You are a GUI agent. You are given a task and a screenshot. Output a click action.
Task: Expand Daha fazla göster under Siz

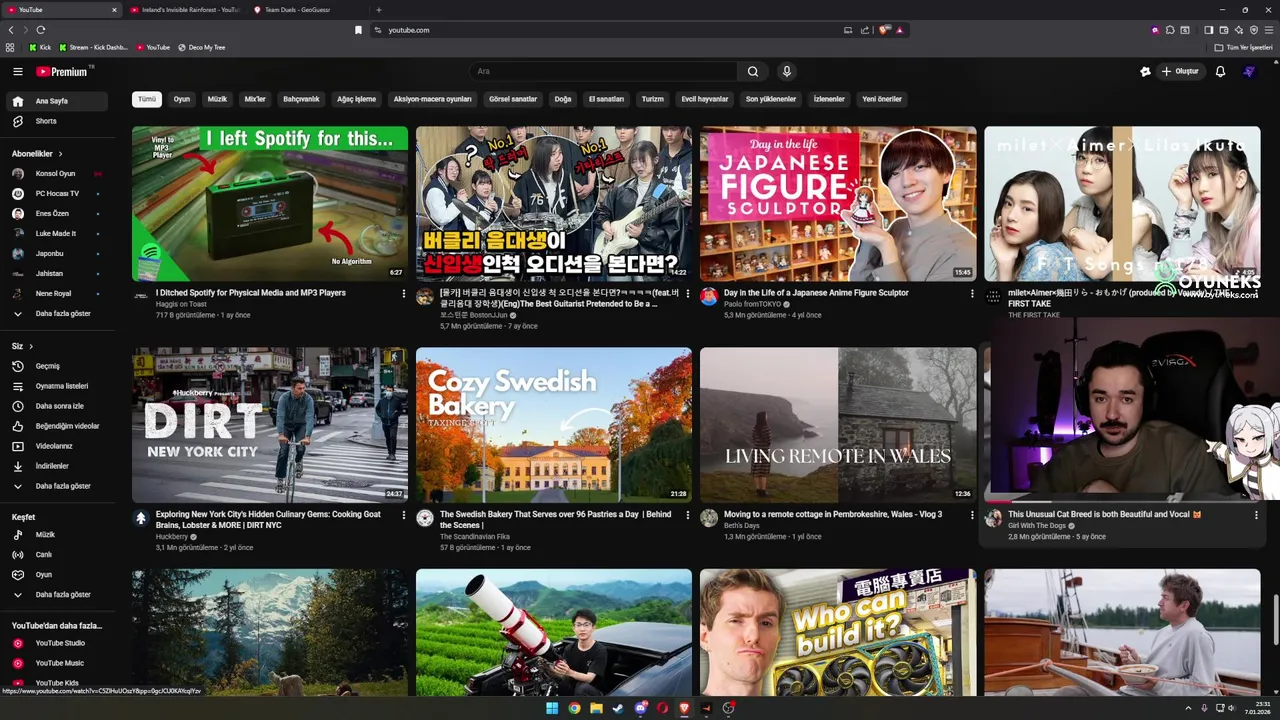[x=57, y=486]
